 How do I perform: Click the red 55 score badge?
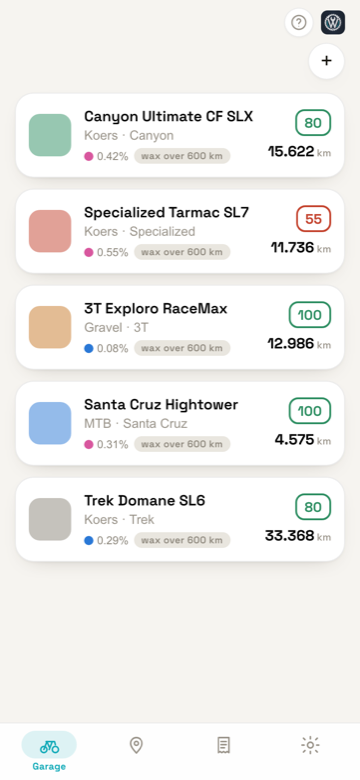tap(313, 219)
